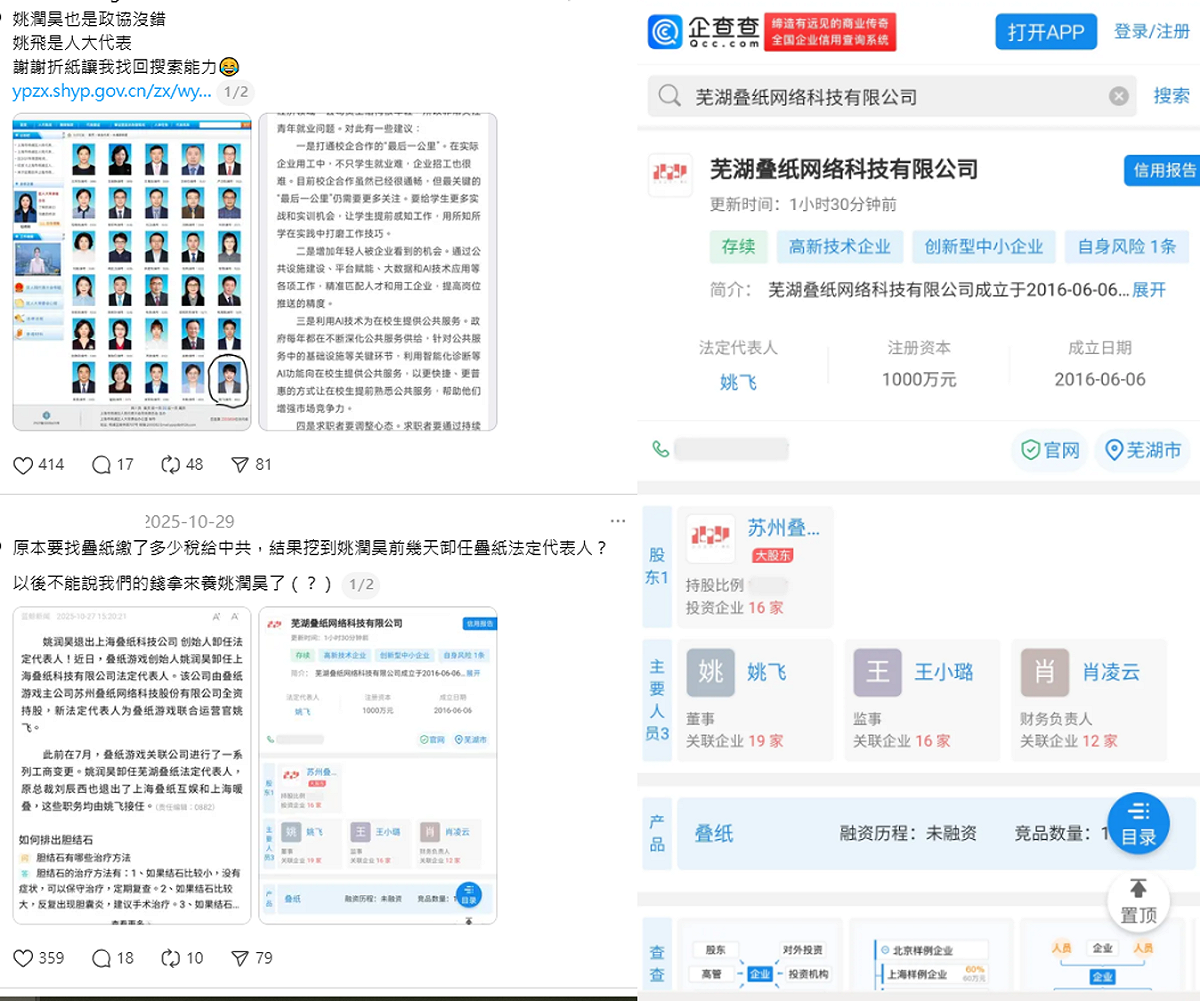The width and height of the screenshot is (1200, 1001).
Task: Open the small Qcc company page thumbnail
Action: [x=378, y=765]
